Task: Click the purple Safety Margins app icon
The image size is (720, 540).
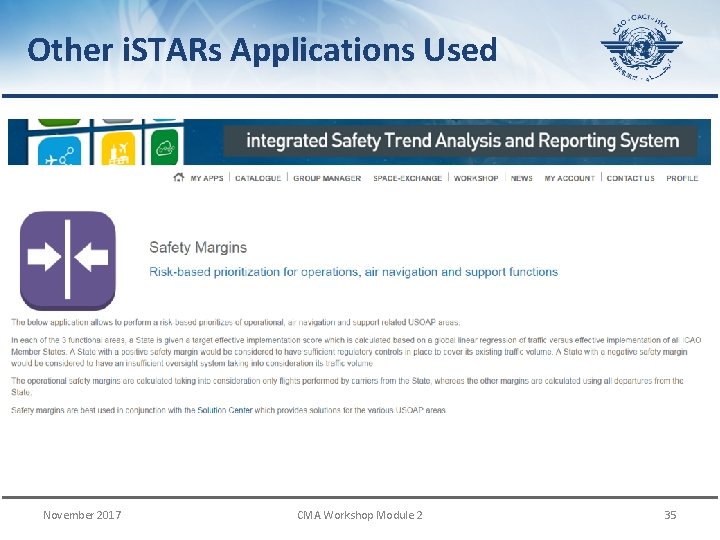Action: (x=68, y=260)
